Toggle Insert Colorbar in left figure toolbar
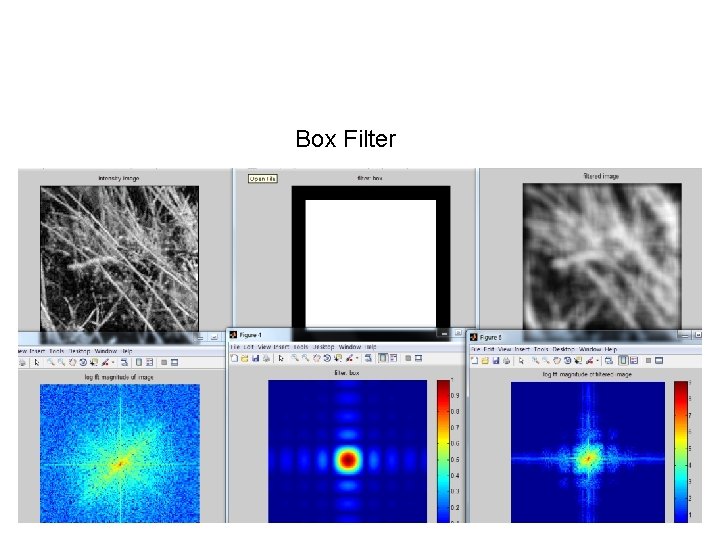 point(139,363)
